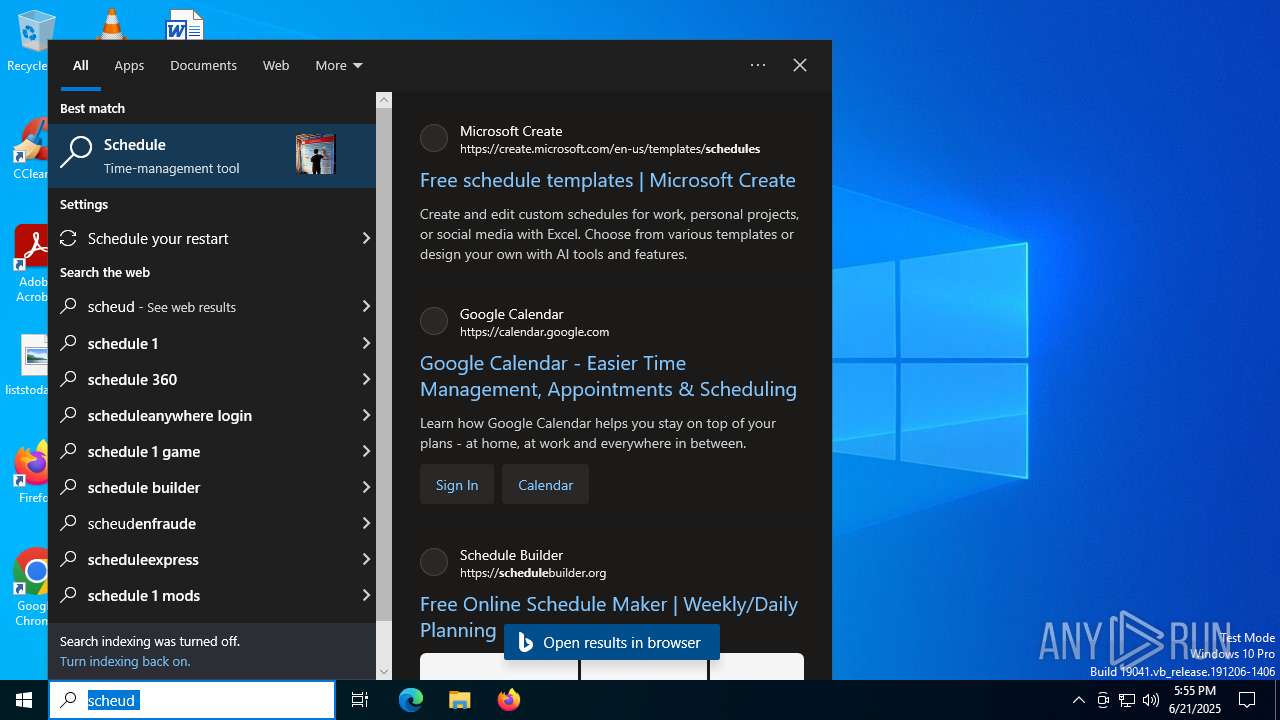
Task: Click the Schedule thumbnail image
Action: tap(315, 155)
